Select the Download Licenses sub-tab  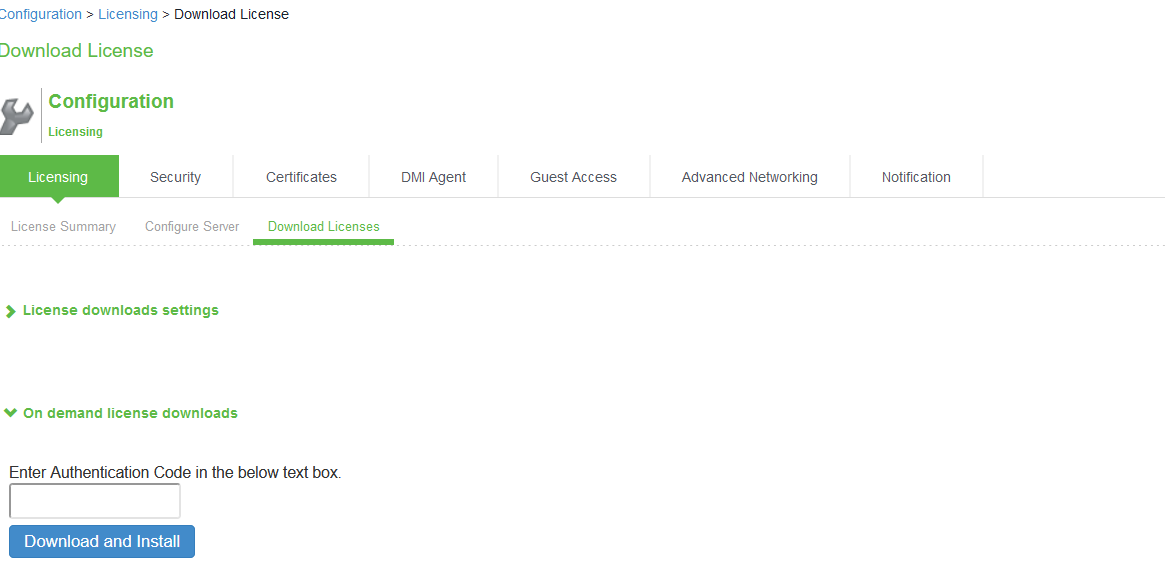click(323, 227)
